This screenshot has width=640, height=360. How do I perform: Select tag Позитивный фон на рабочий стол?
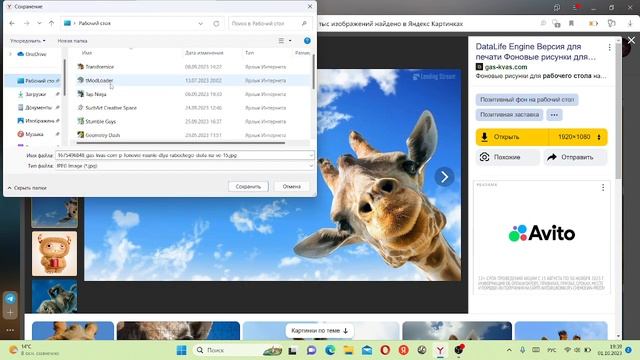tap(527, 100)
